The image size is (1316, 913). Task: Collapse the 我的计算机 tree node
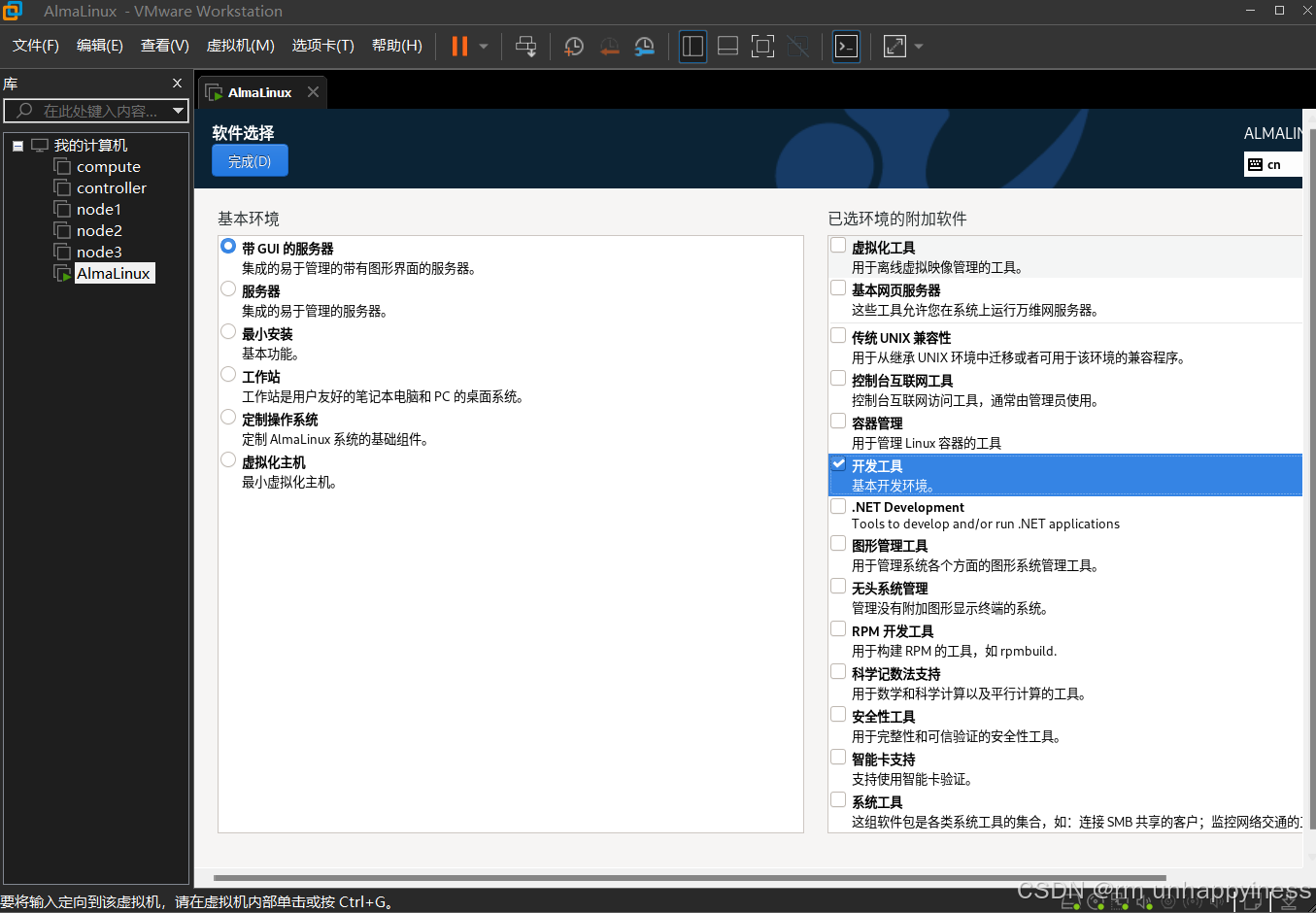click(17, 146)
